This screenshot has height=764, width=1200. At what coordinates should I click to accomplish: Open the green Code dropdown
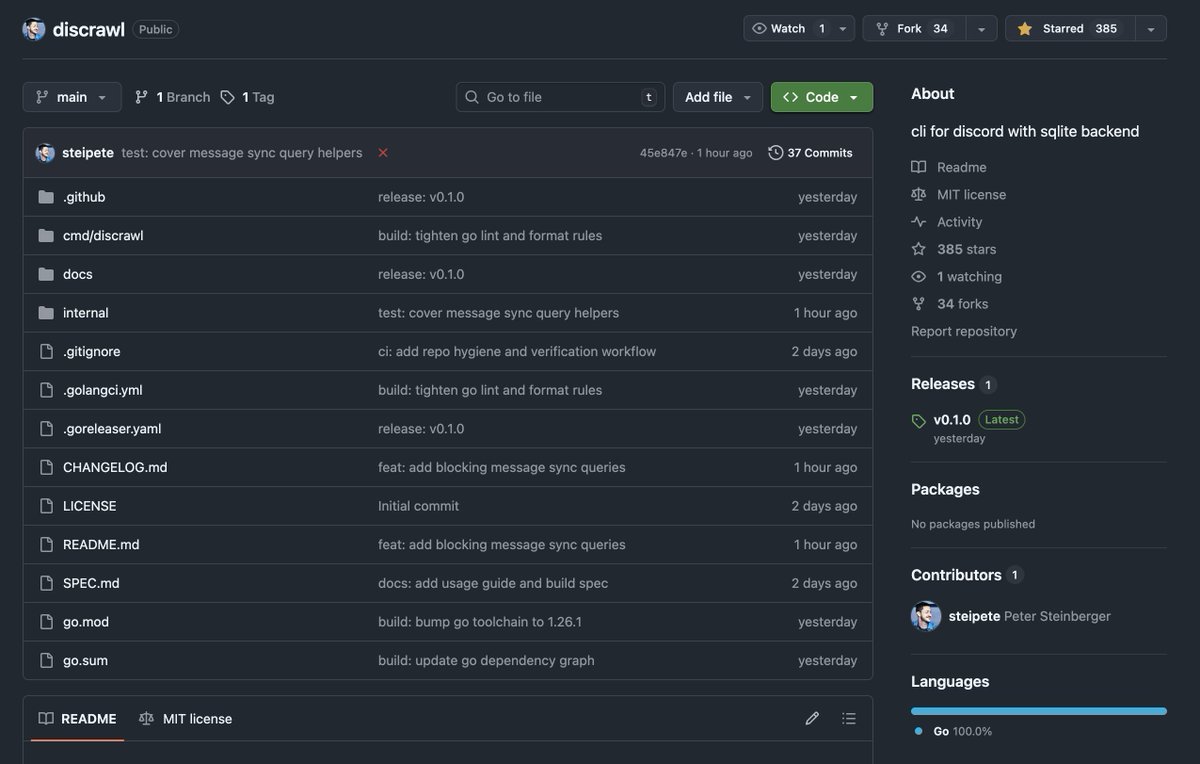(822, 97)
